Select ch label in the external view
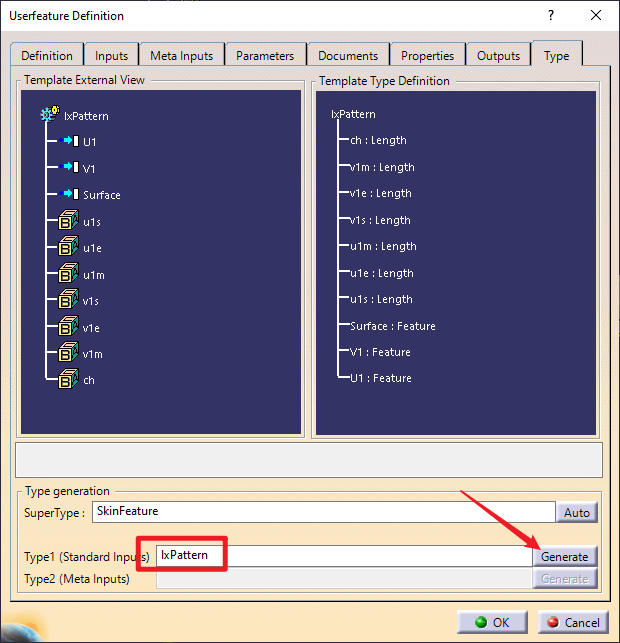620x643 pixels. [89, 381]
